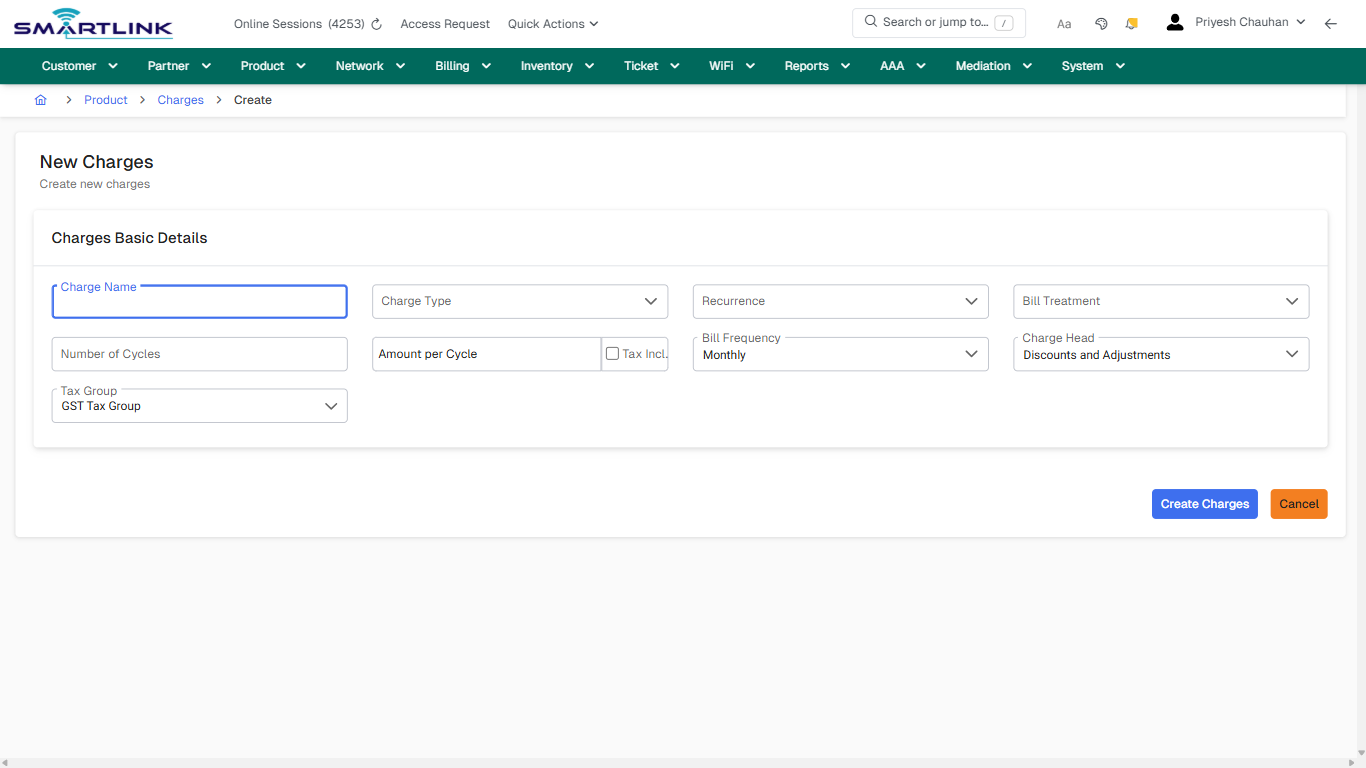
Task: Click inside the Charge Name field
Action: 199,301
